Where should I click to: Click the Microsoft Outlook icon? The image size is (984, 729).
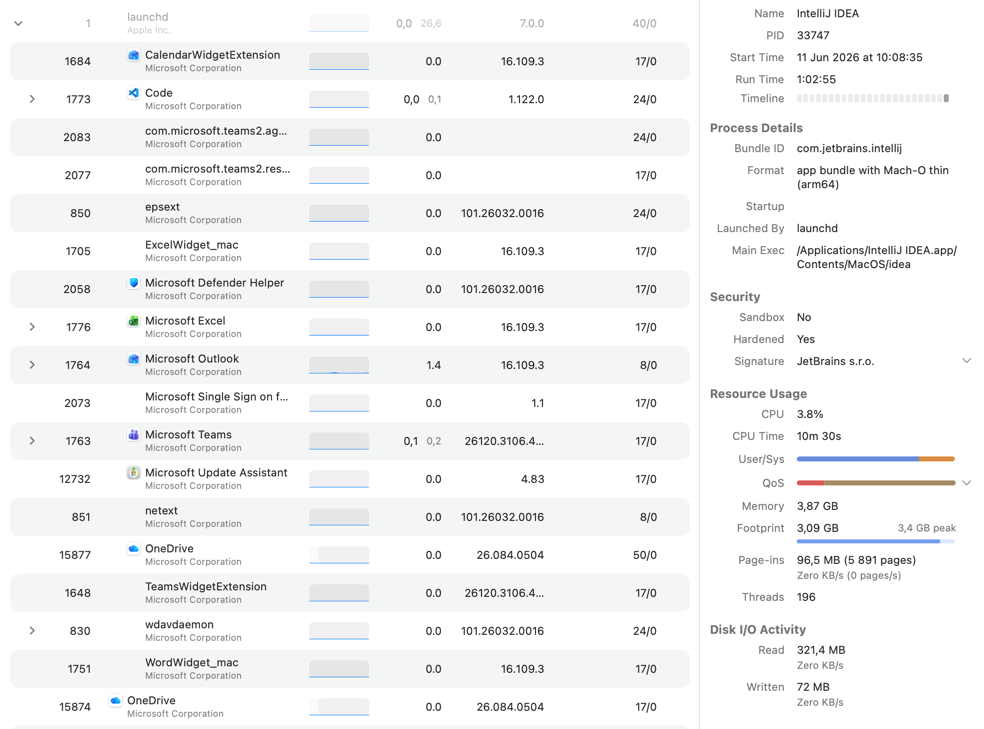(x=134, y=359)
